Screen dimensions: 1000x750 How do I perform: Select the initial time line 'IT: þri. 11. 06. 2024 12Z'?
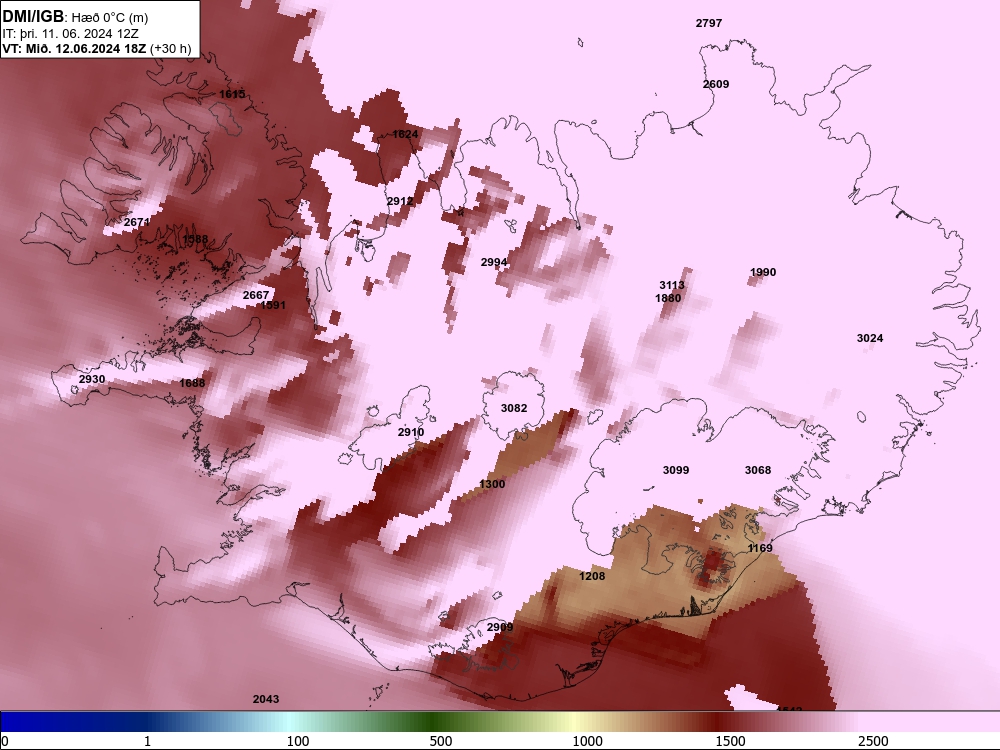click(x=70, y=34)
